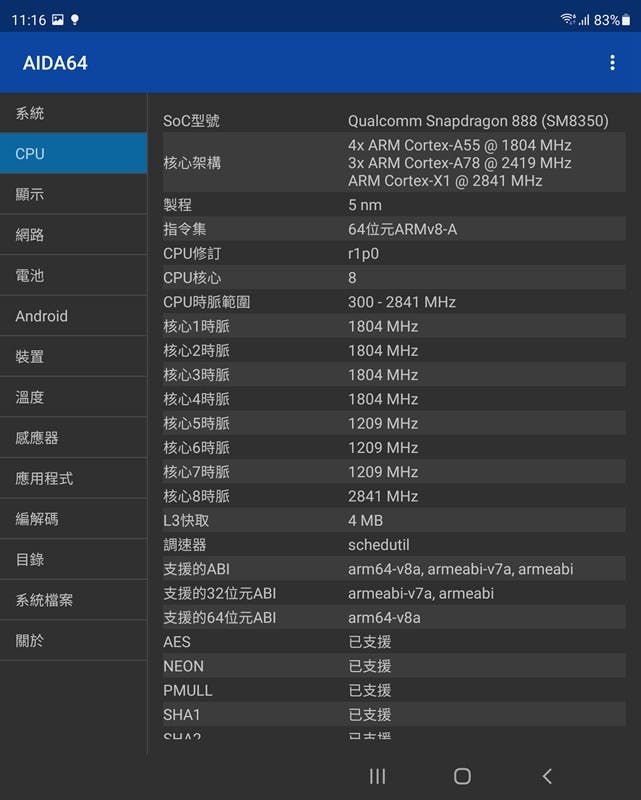This screenshot has height=800, width=641.
Task: Open the 溫度 section
Action: 73,397
